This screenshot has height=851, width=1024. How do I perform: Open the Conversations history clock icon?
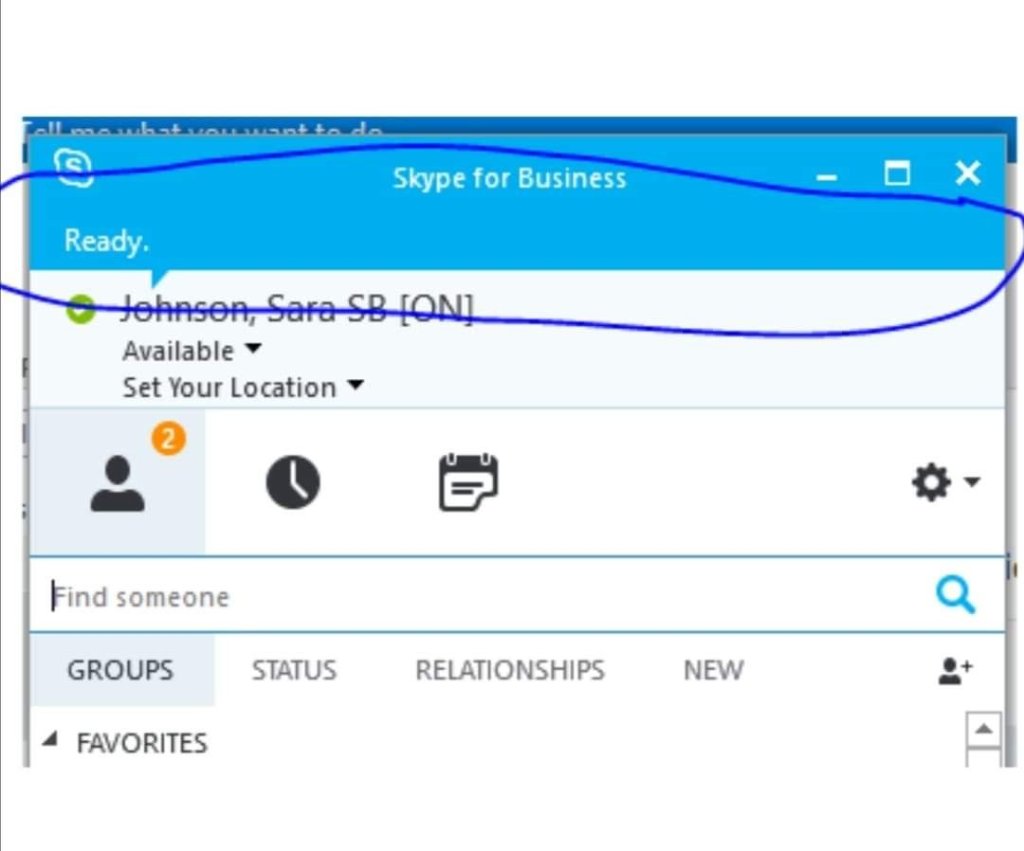pos(293,483)
